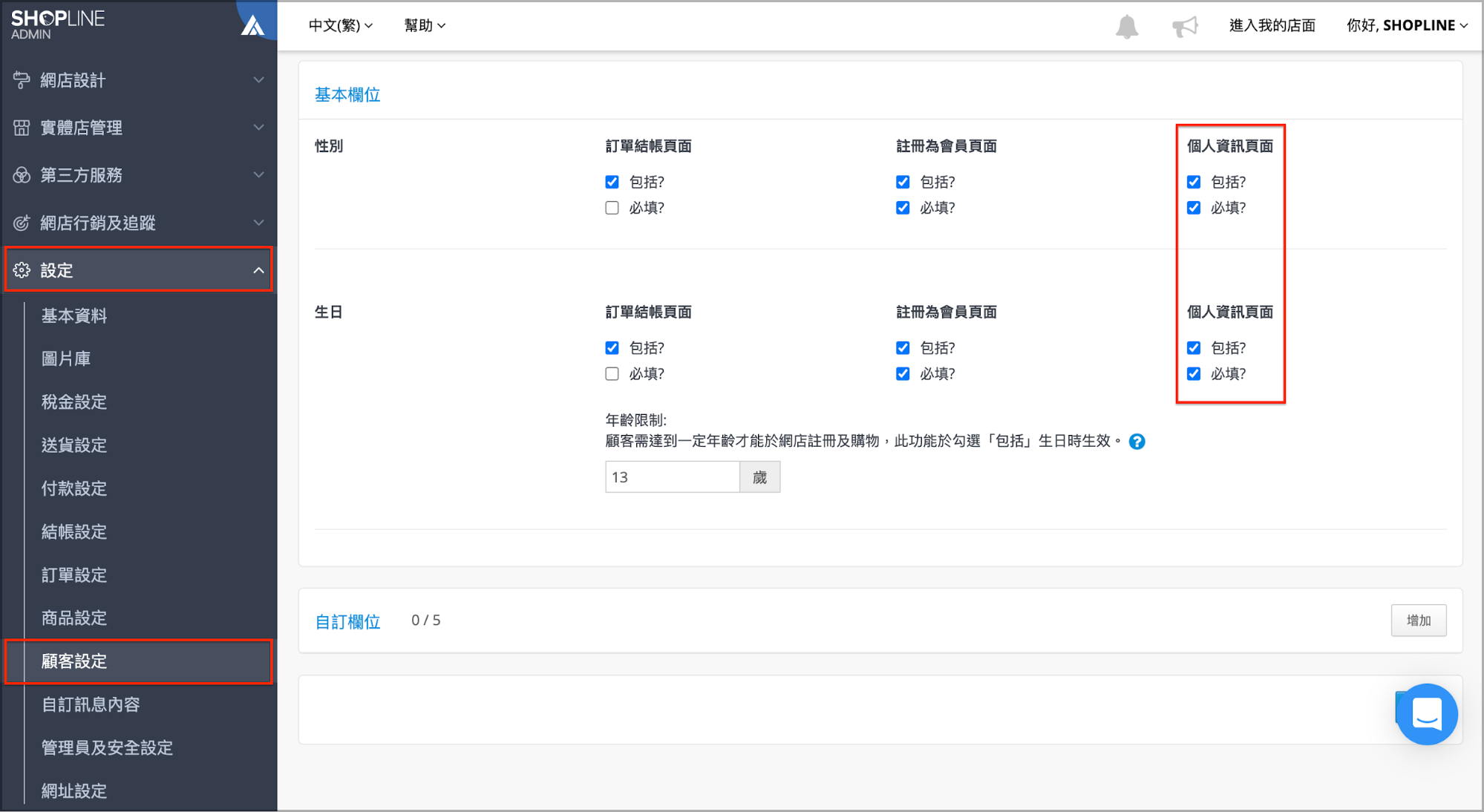Toggle 生日 訂單結帳頁面 必填 checkbox
This screenshot has height=812, width=1484.
click(x=612, y=374)
